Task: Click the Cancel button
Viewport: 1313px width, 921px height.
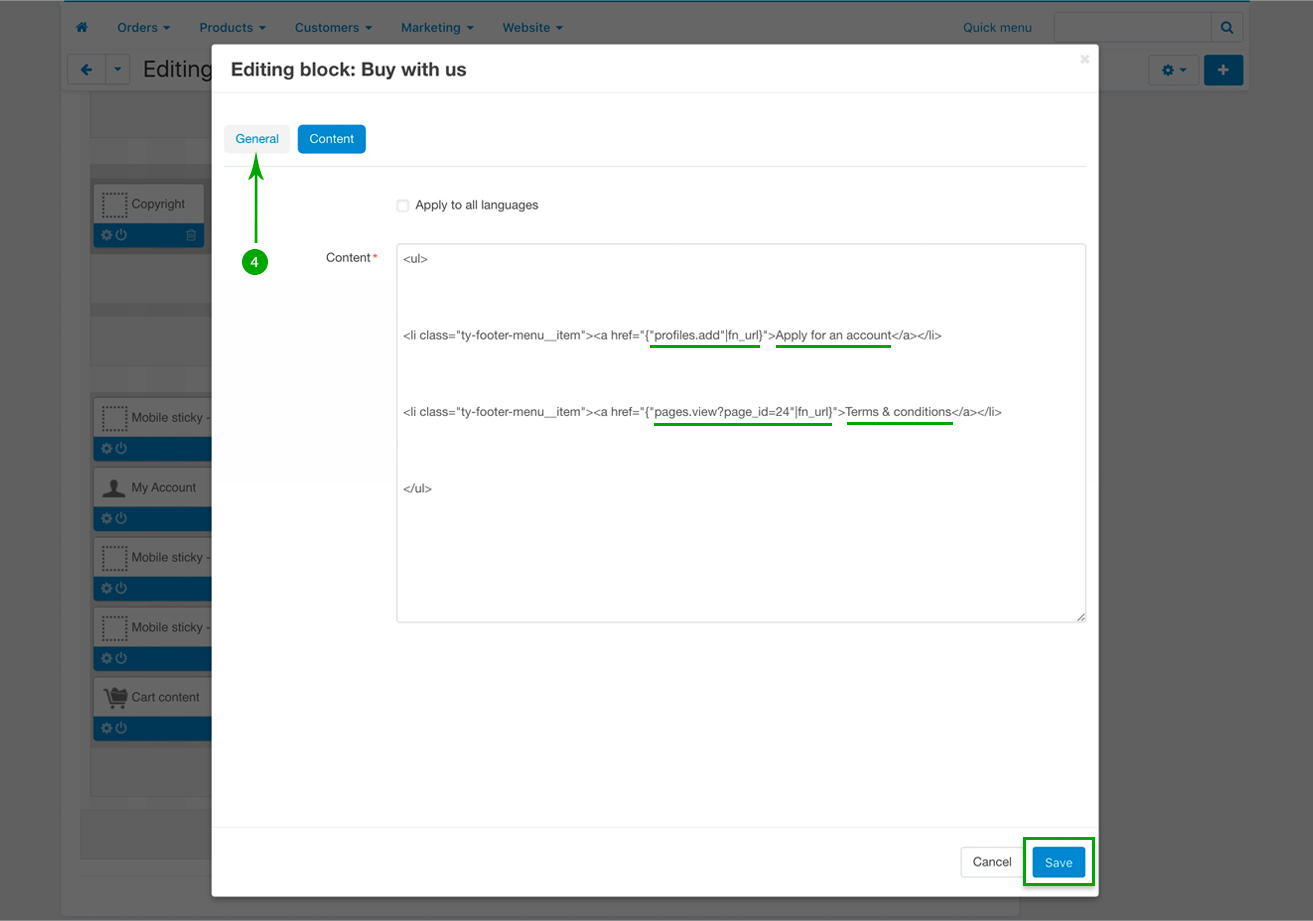Action: (992, 862)
